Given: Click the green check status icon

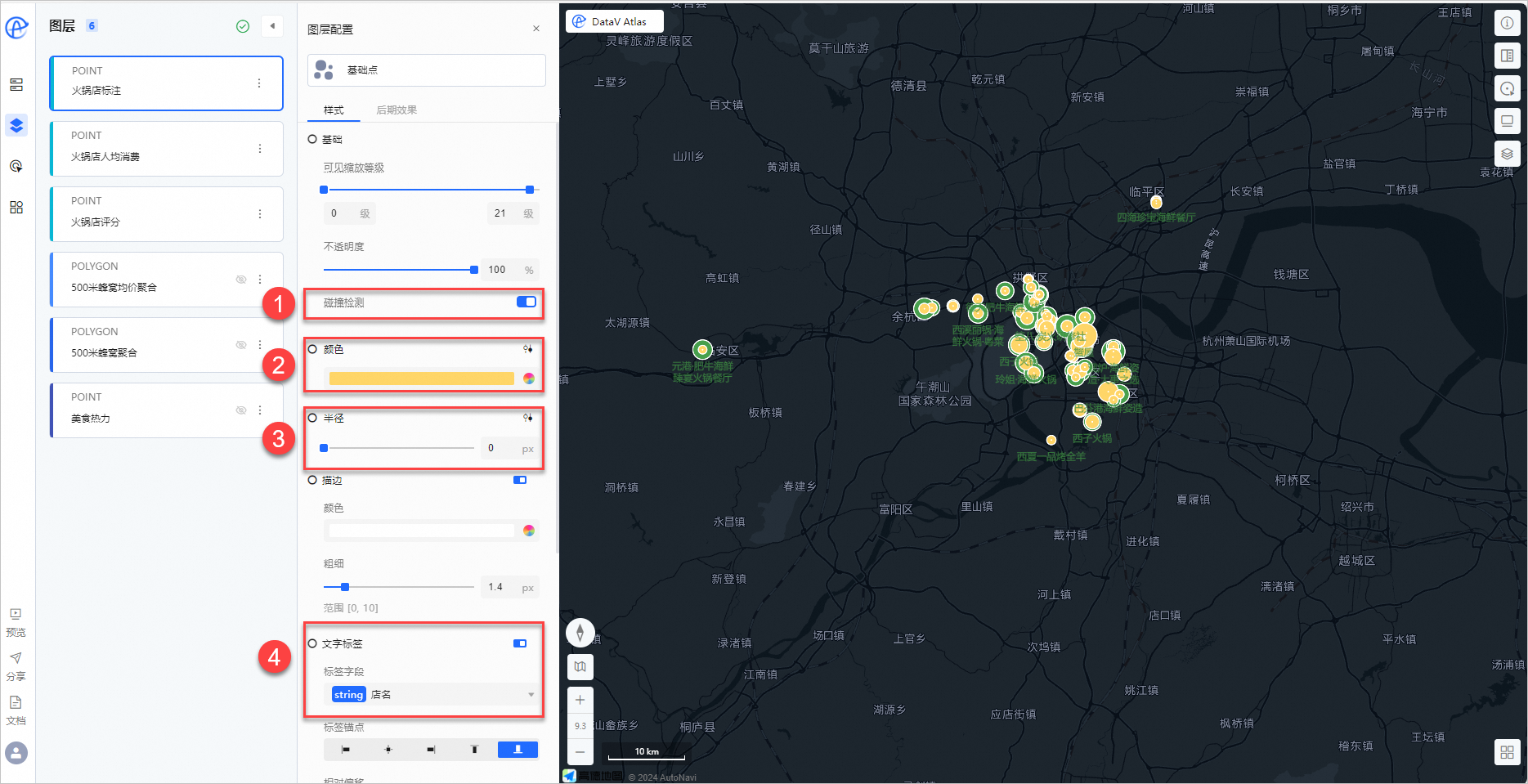Looking at the screenshot, I should coord(243,26).
